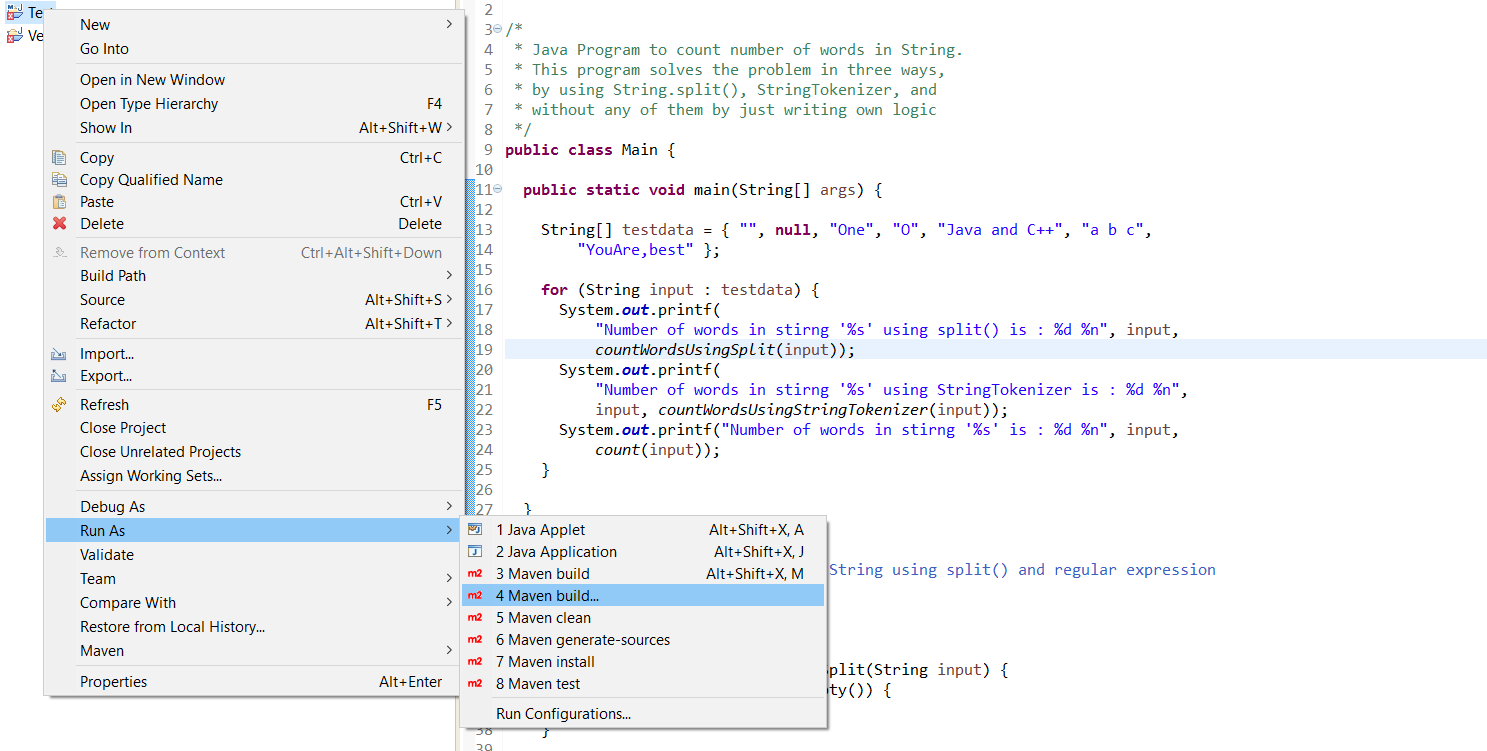
Task: Run 7 Maven install
Action: coord(545,661)
